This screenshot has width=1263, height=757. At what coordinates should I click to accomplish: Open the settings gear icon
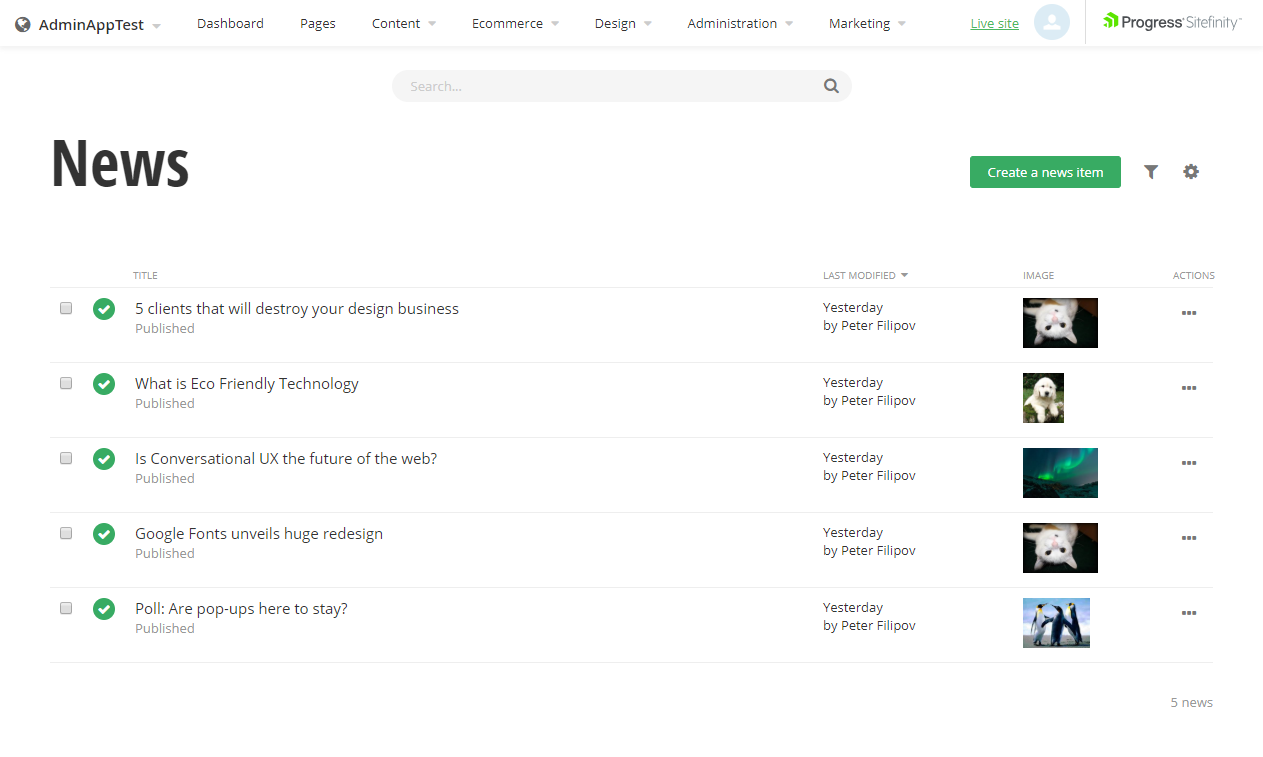(x=1191, y=172)
